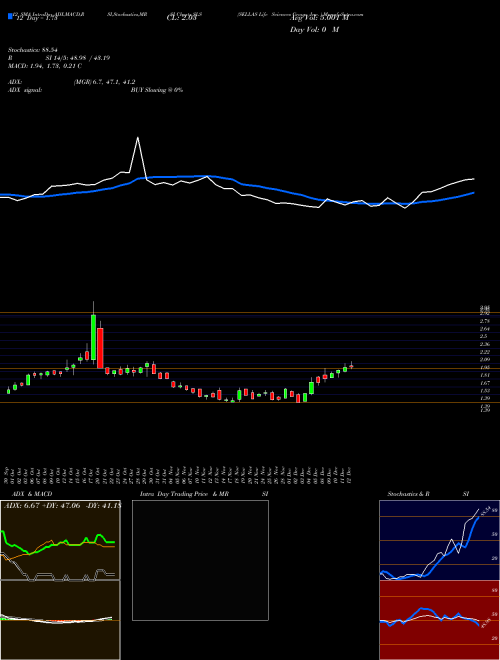Select the 'SI 14/5: 48.98 / 48.19' value

(x=78, y=58)
